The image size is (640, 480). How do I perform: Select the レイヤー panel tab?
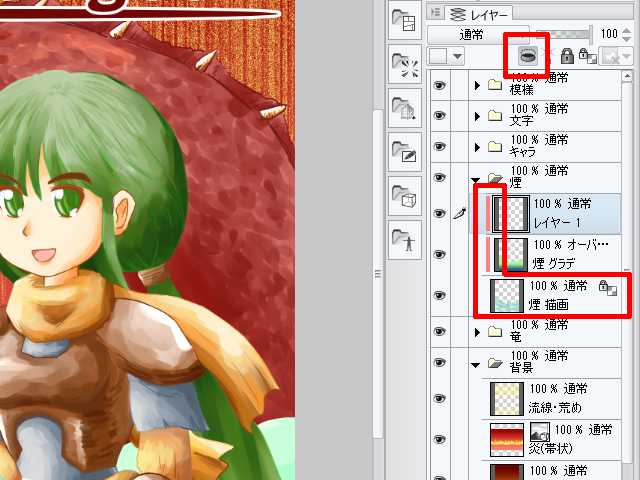click(479, 15)
